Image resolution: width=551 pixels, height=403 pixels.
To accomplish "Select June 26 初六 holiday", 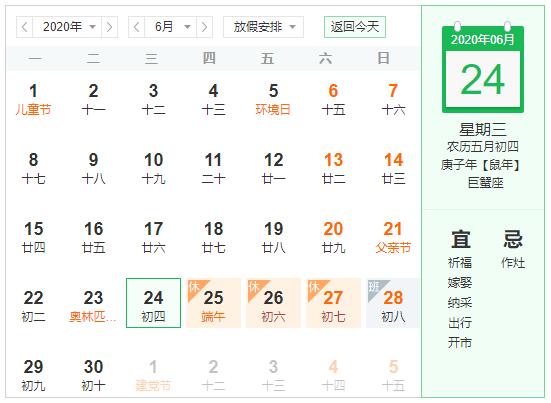I will pyautogui.click(x=273, y=303).
